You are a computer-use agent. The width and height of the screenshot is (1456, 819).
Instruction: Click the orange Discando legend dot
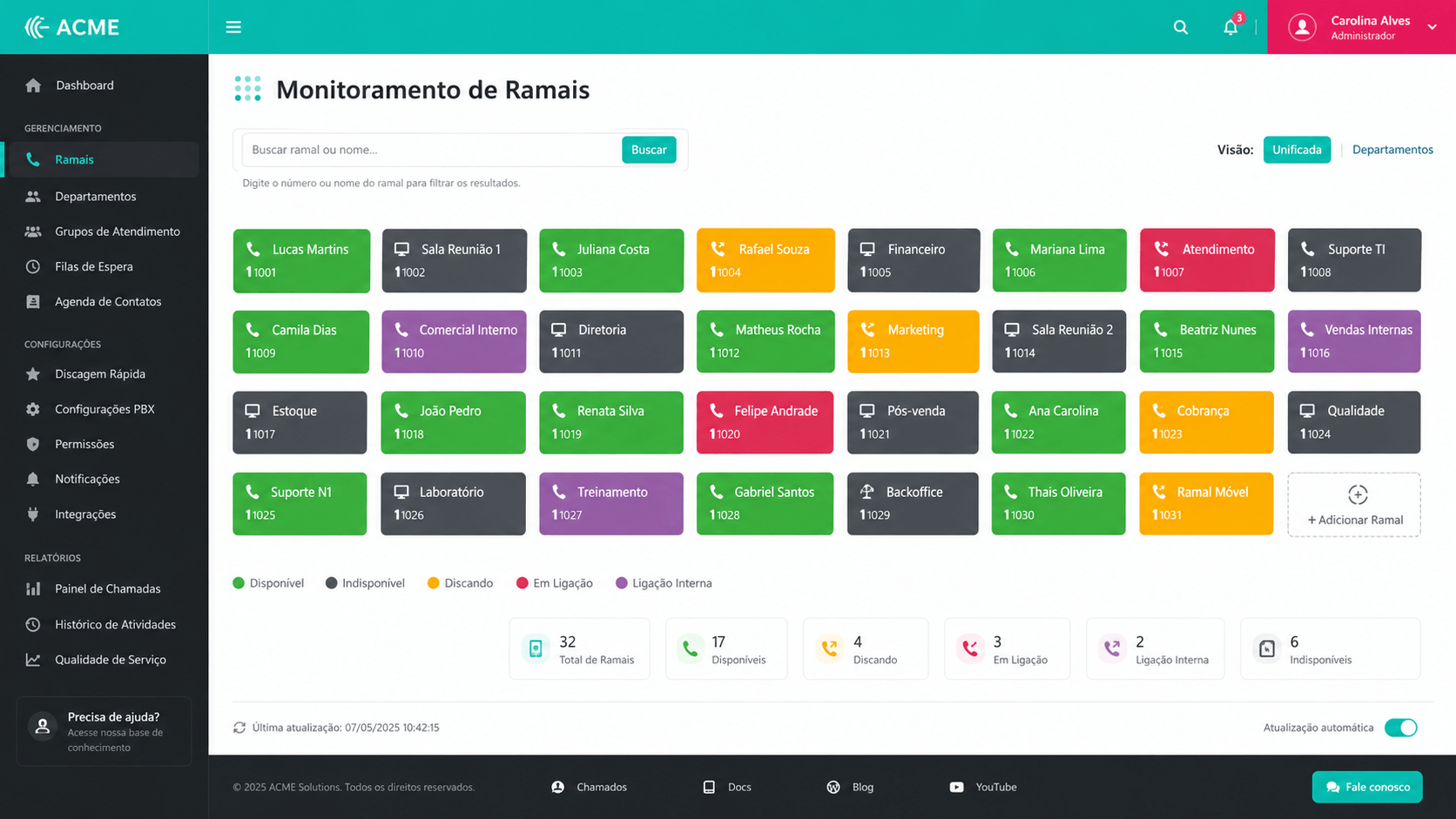coord(434,583)
